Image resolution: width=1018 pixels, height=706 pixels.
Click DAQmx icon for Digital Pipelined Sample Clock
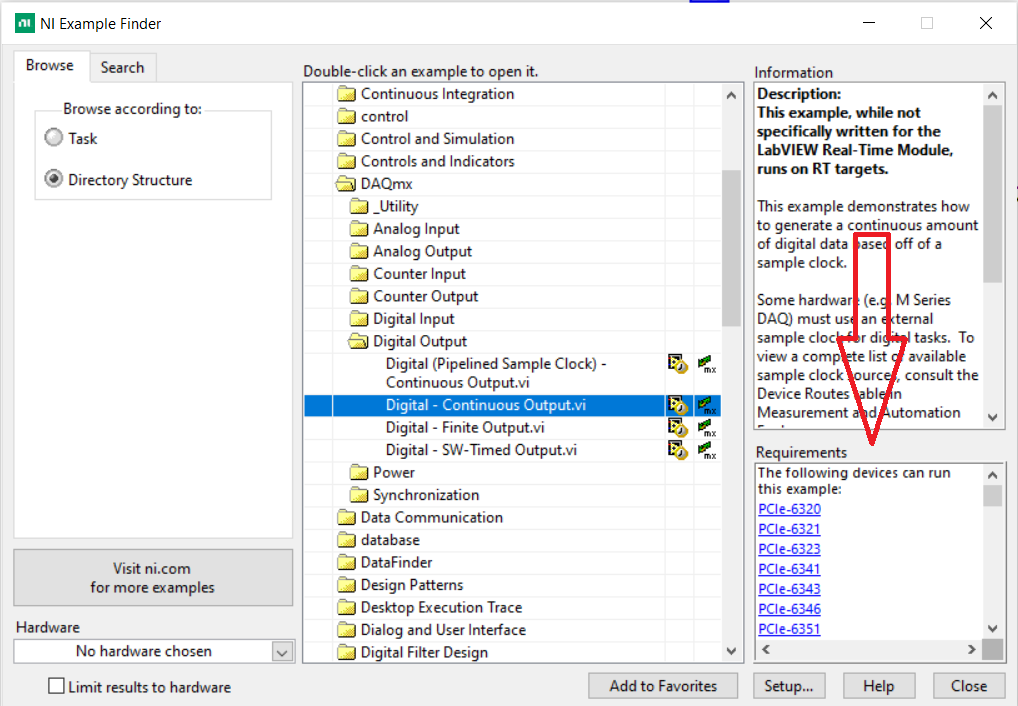707,364
